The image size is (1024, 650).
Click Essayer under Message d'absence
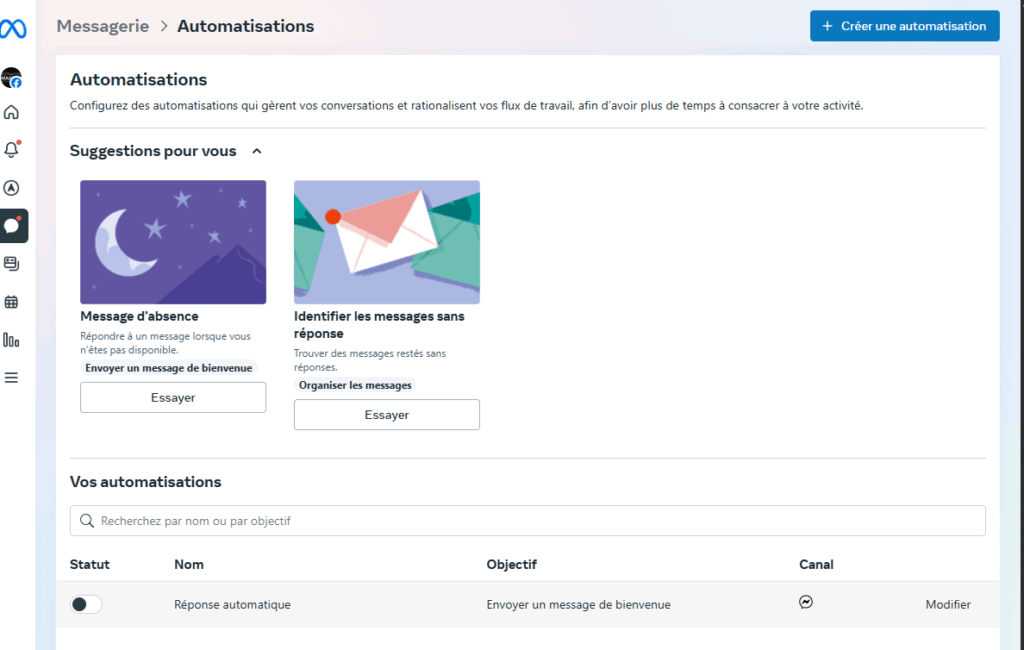pos(173,397)
